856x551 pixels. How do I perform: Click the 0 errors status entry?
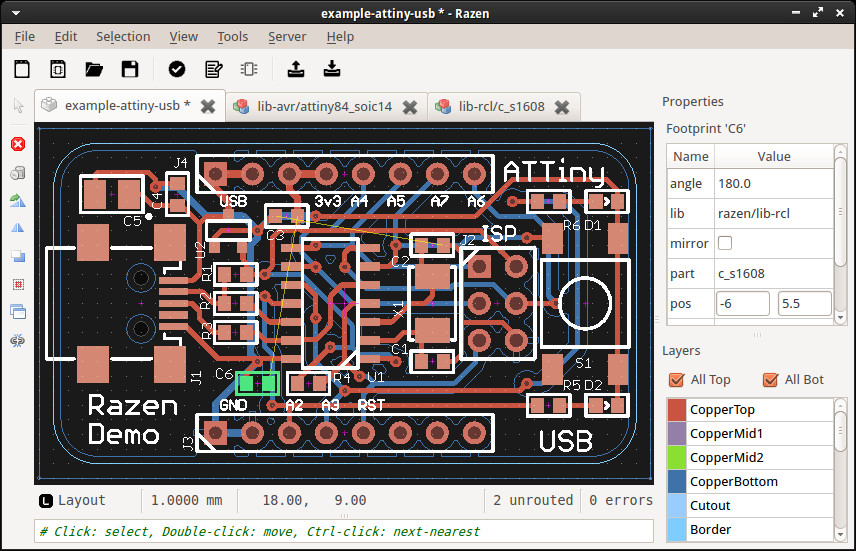[621, 501]
